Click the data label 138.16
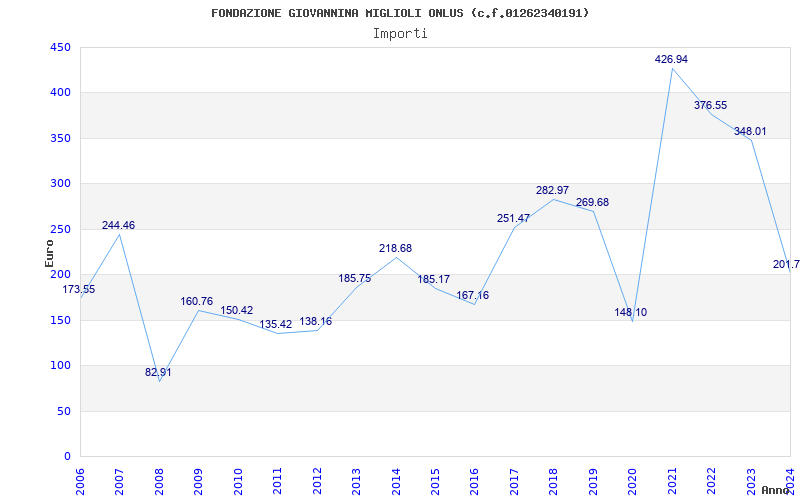The width and height of the screenshot is (800, 500). [315, 322]
